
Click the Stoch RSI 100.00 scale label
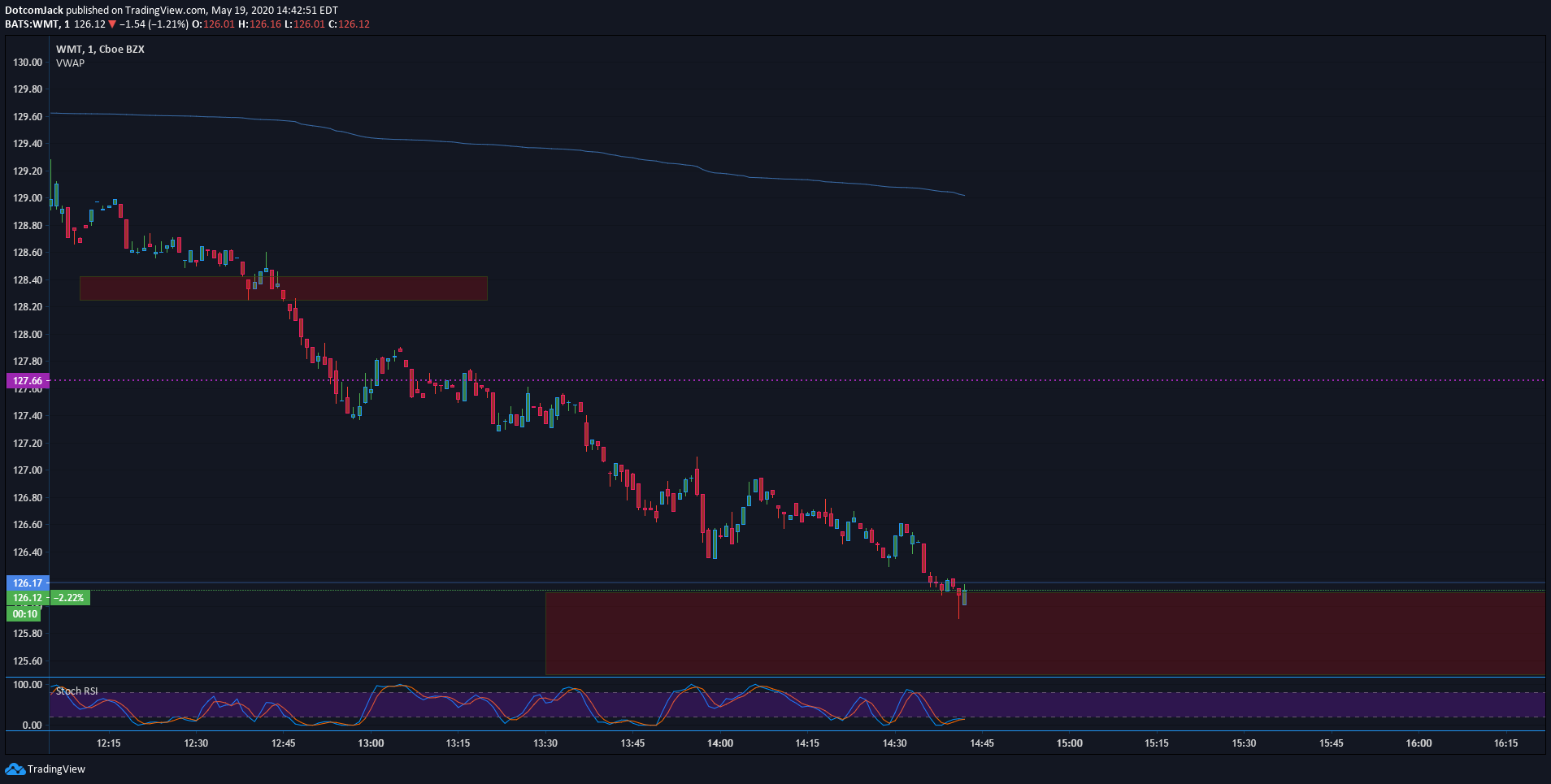[x=28, y=684]
